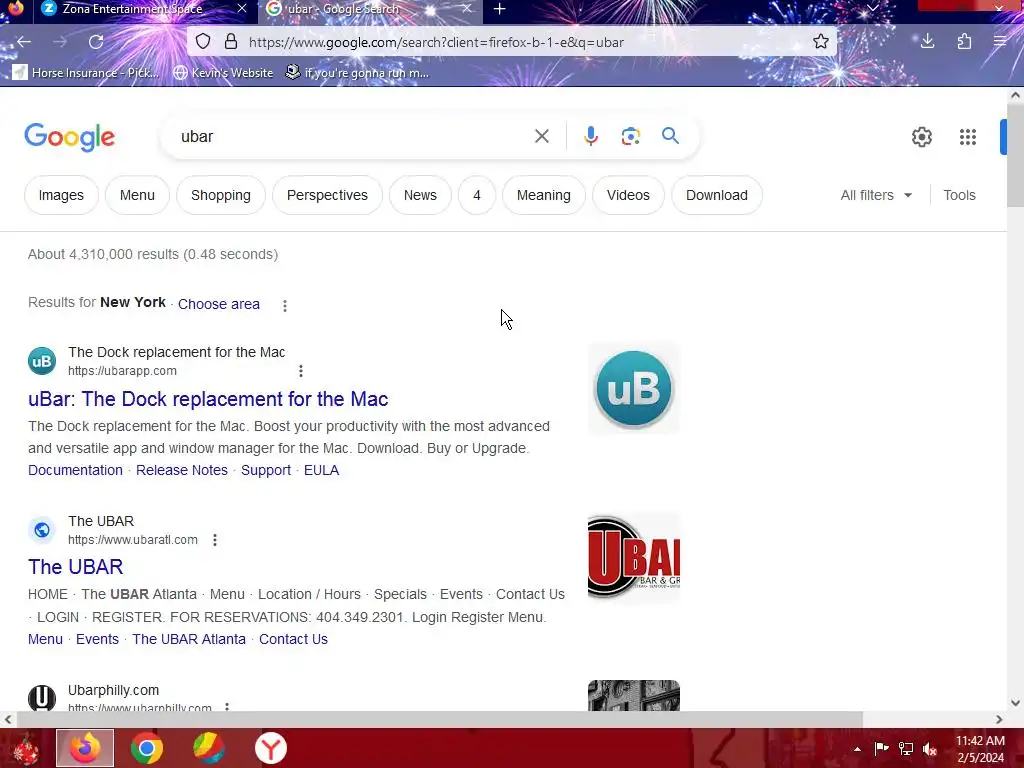Open the Yandex browser taskbar icon
1024x768 pixels.
click(x=270, y=748)
